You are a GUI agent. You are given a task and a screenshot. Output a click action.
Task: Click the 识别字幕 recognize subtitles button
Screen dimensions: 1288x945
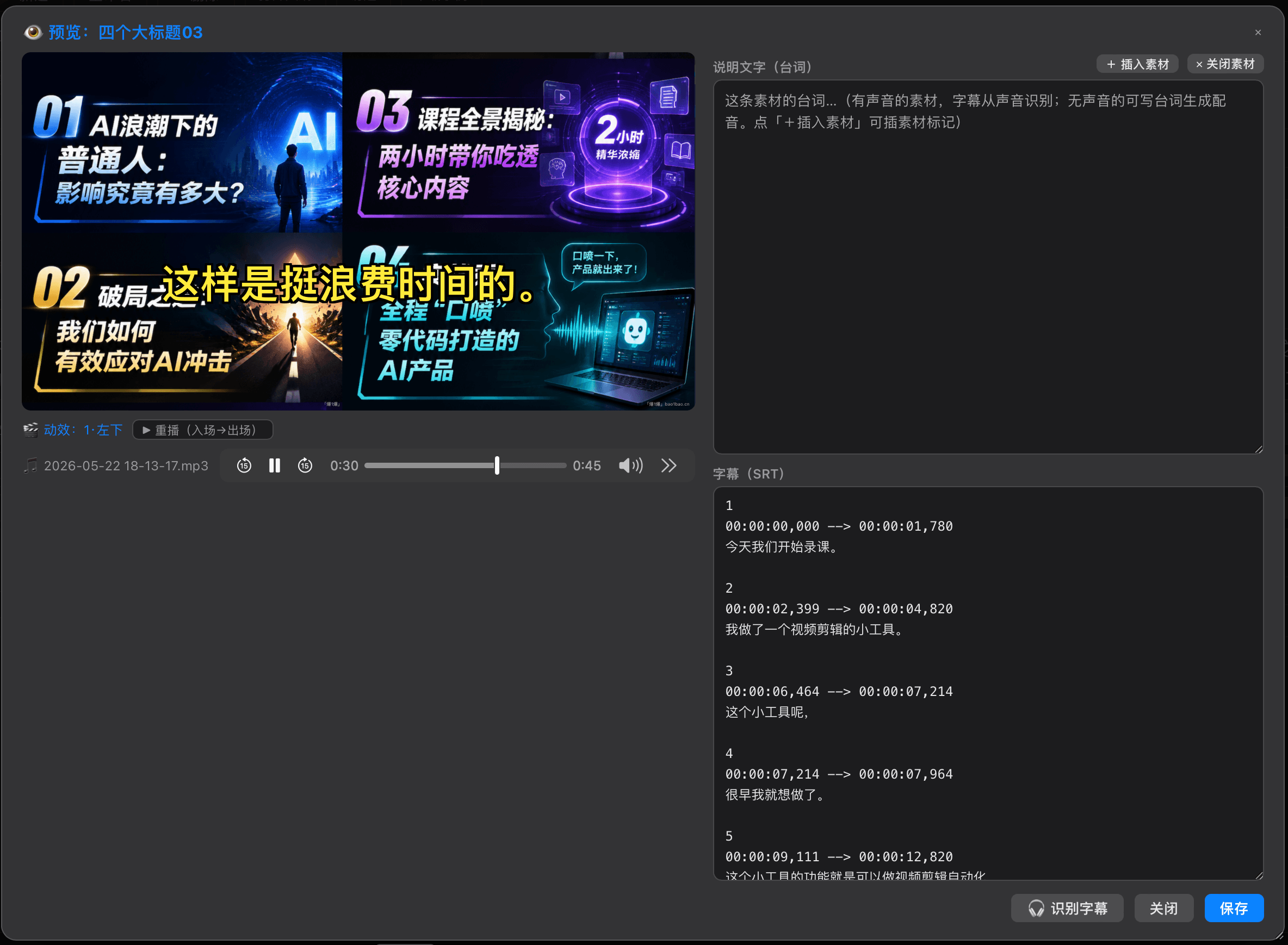[1067, 909]
